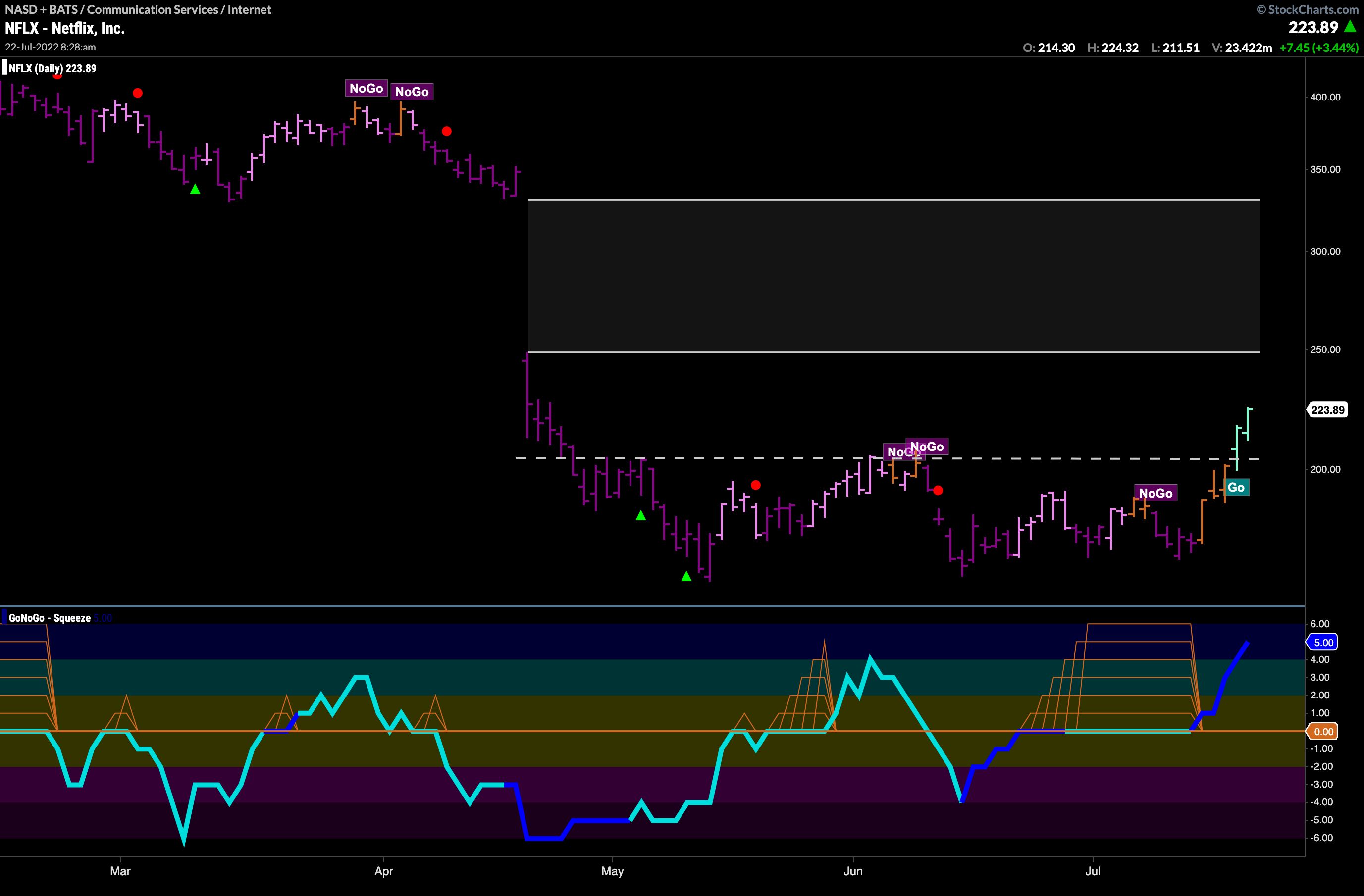Click the NFLX (Daily) 223.89 legend label
The height and width of the screenshot is (896, 1364).
52,68
